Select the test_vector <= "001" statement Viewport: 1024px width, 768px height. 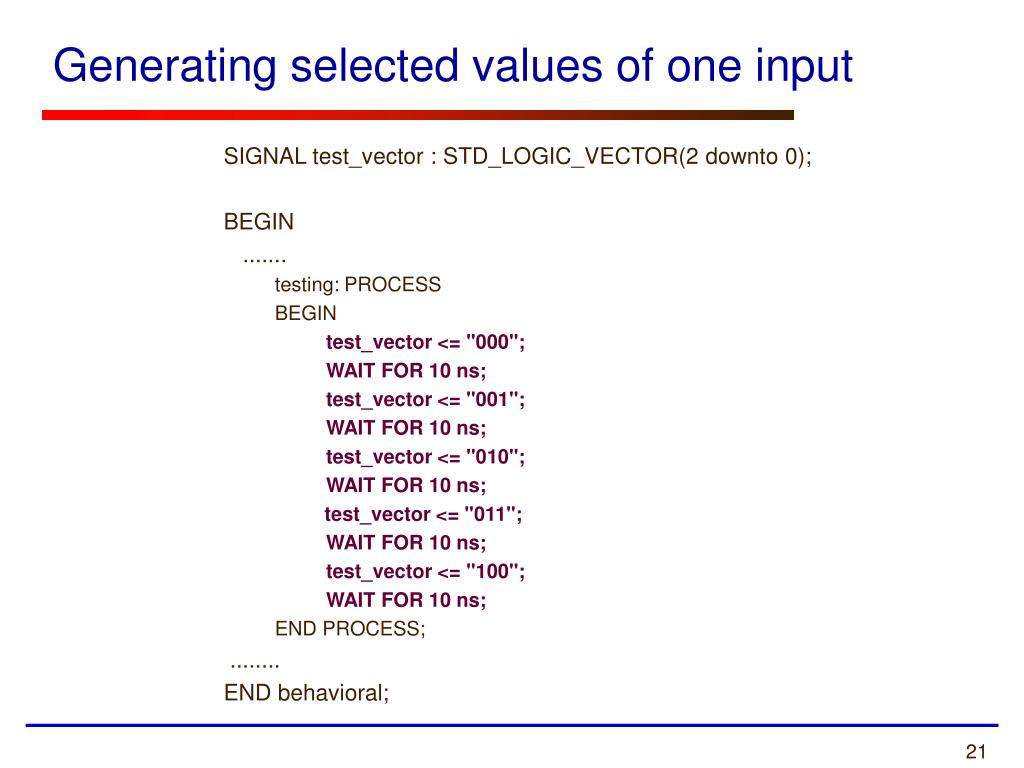click(425, 400)
